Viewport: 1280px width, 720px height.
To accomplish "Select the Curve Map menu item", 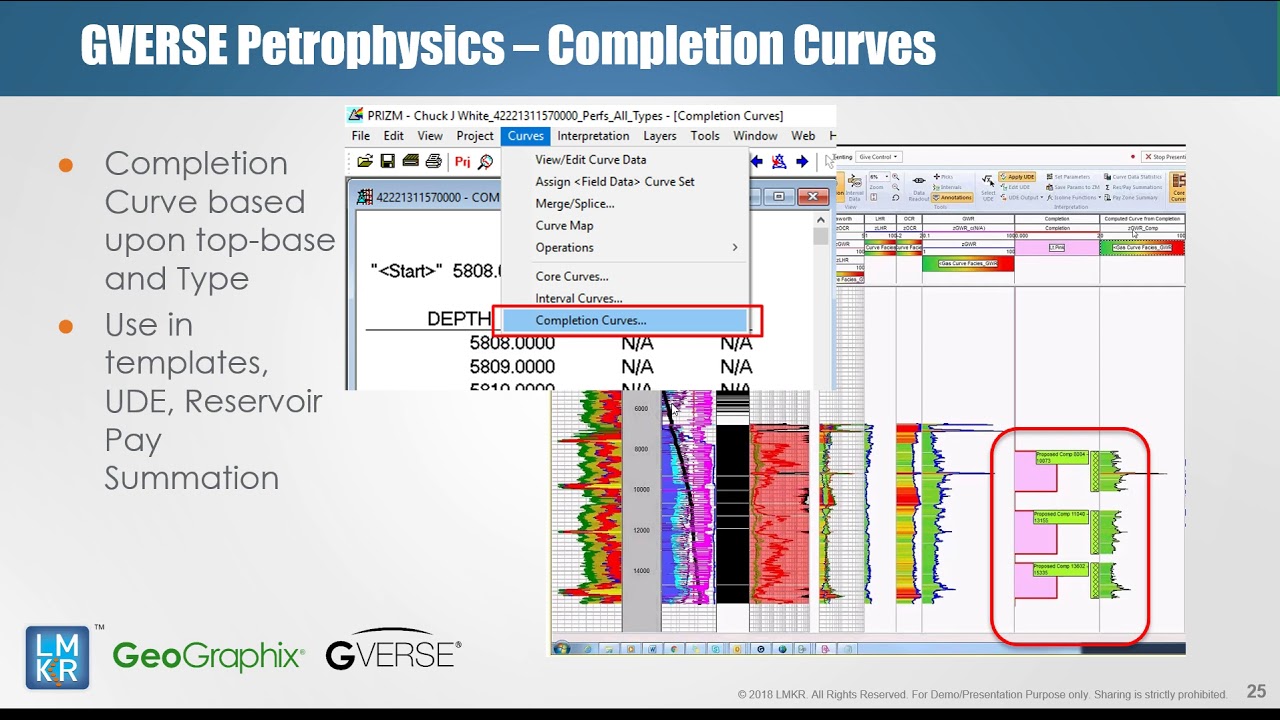I will tap(625, 226).
